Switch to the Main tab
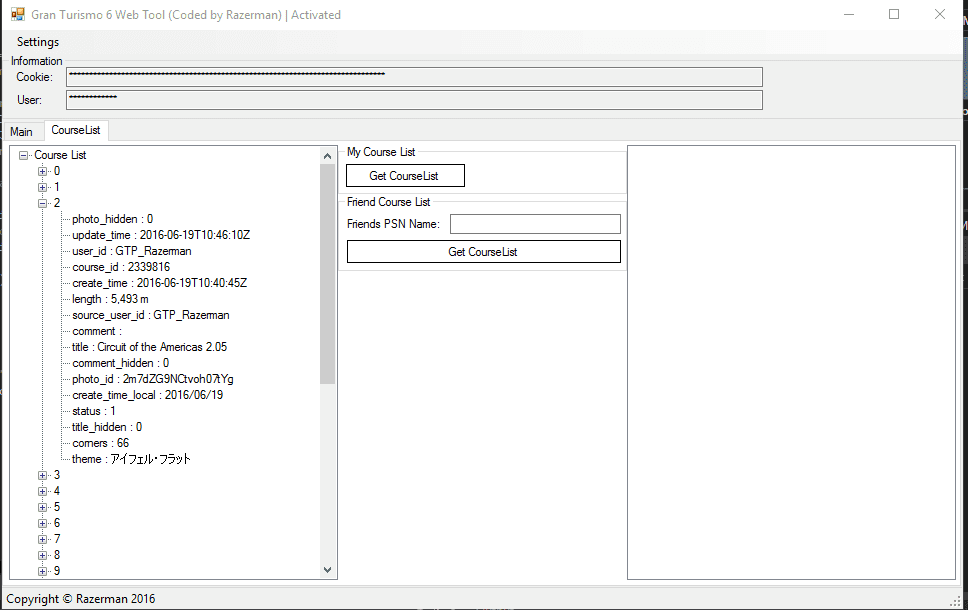Screen dimensions: 968x610 [x=22, y=132]
